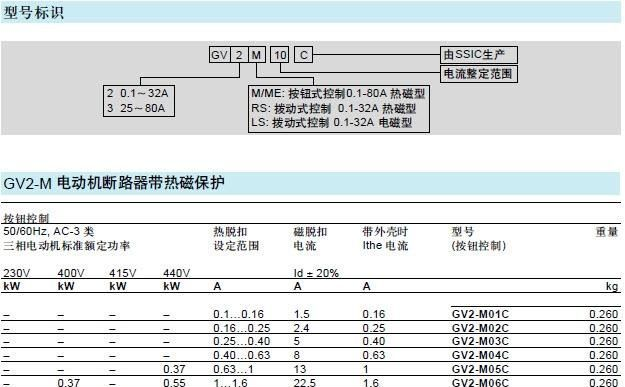Select model GV2-M02C
This screenshot has height=387, width=625.
480,328
